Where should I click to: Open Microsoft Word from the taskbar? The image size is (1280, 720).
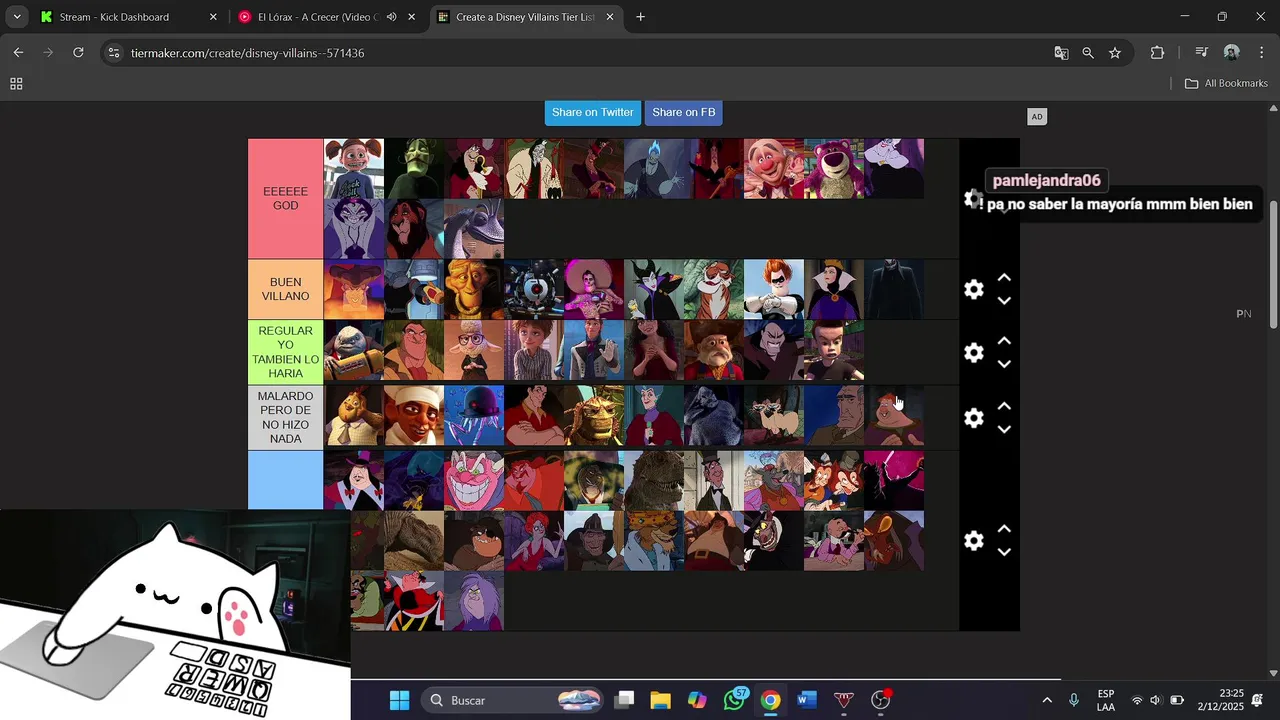[807, 700]
